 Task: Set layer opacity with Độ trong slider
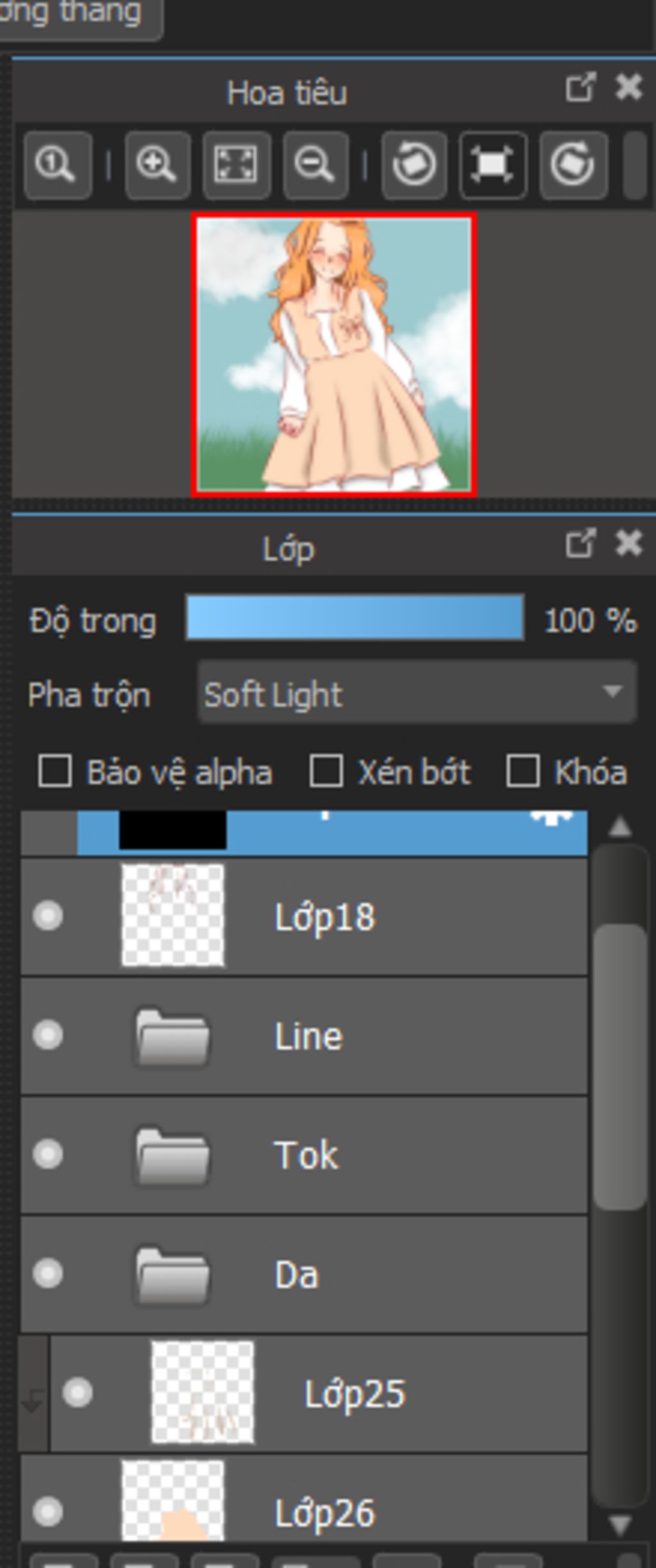(355, 618)
